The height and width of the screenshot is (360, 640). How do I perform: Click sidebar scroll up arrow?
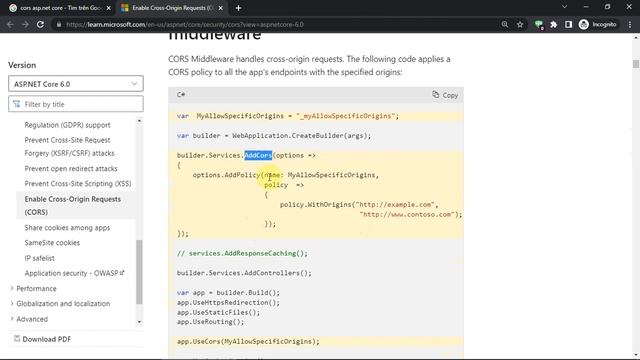pos(139,121)
